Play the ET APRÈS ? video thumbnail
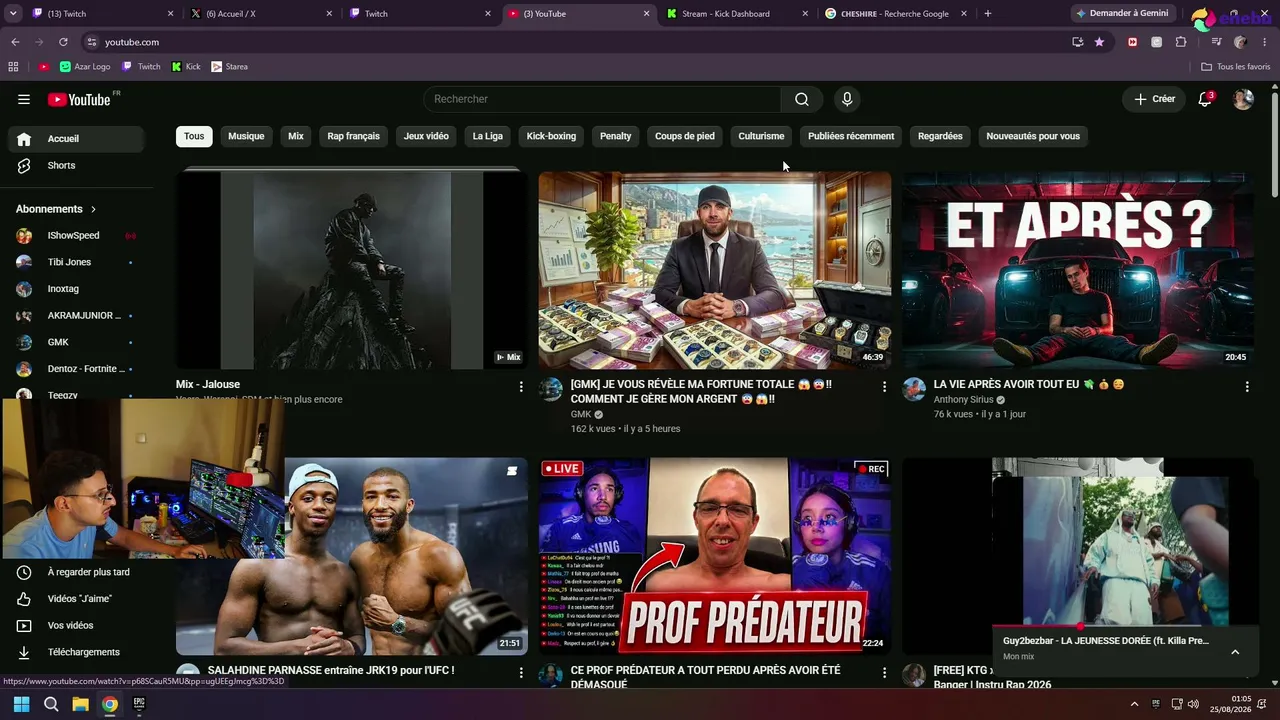This screenshot has height=720, width=1280. (1078, 270)
